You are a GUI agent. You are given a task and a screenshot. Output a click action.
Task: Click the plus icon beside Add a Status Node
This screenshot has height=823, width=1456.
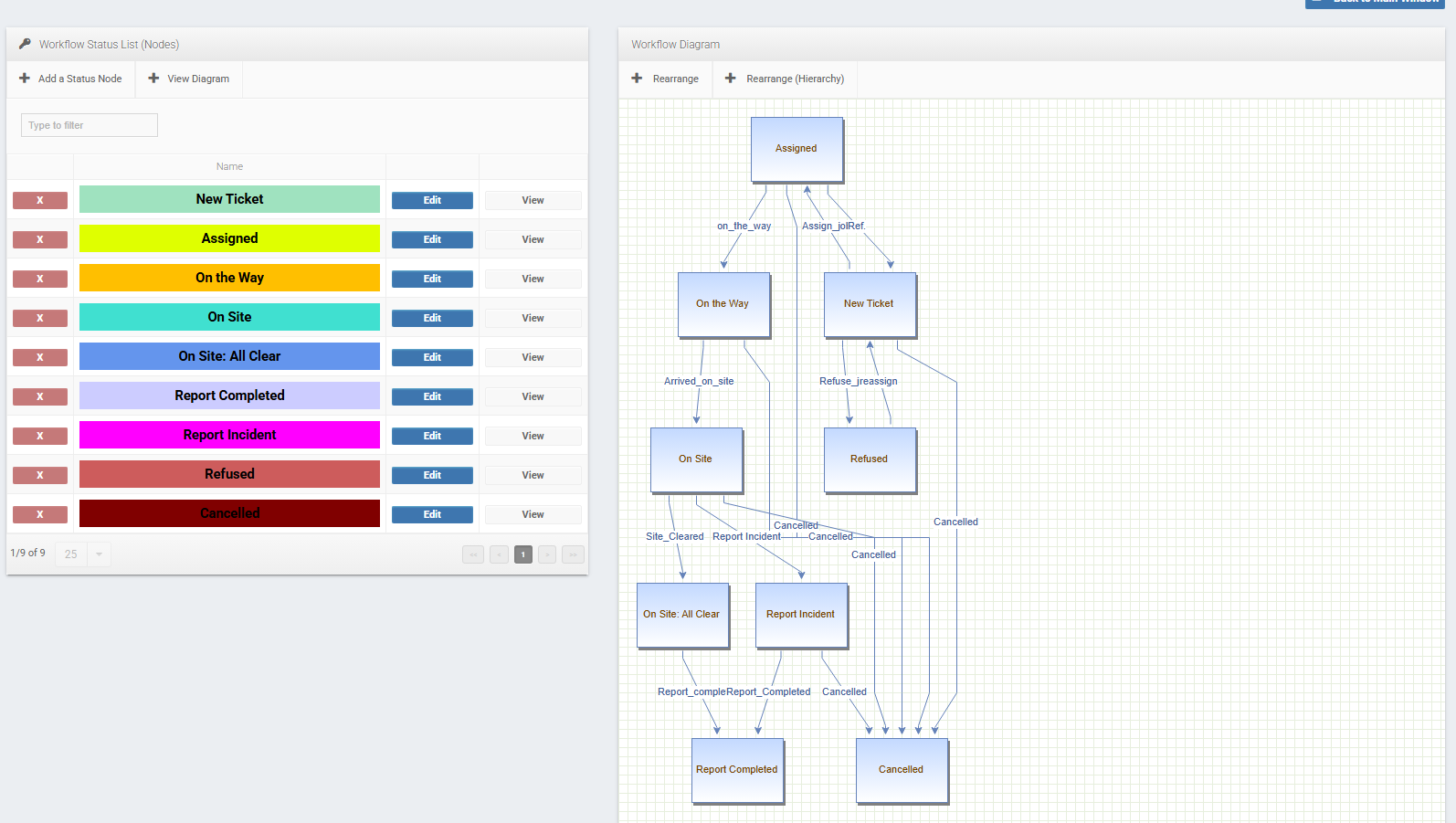[25, 79]
